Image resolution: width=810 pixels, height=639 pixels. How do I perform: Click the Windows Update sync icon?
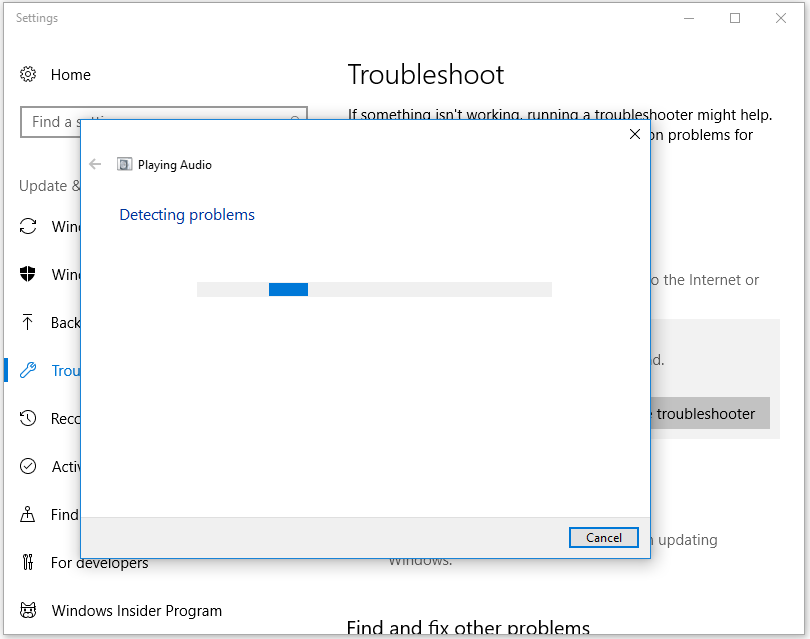pos(28,226)
